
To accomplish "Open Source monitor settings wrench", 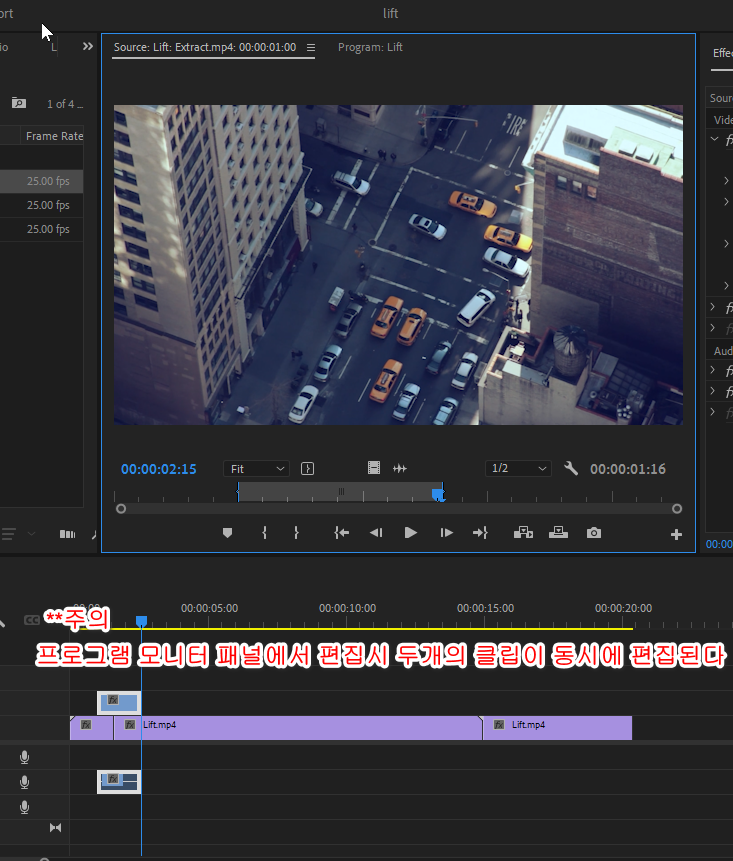I will [x=571, y=469].
